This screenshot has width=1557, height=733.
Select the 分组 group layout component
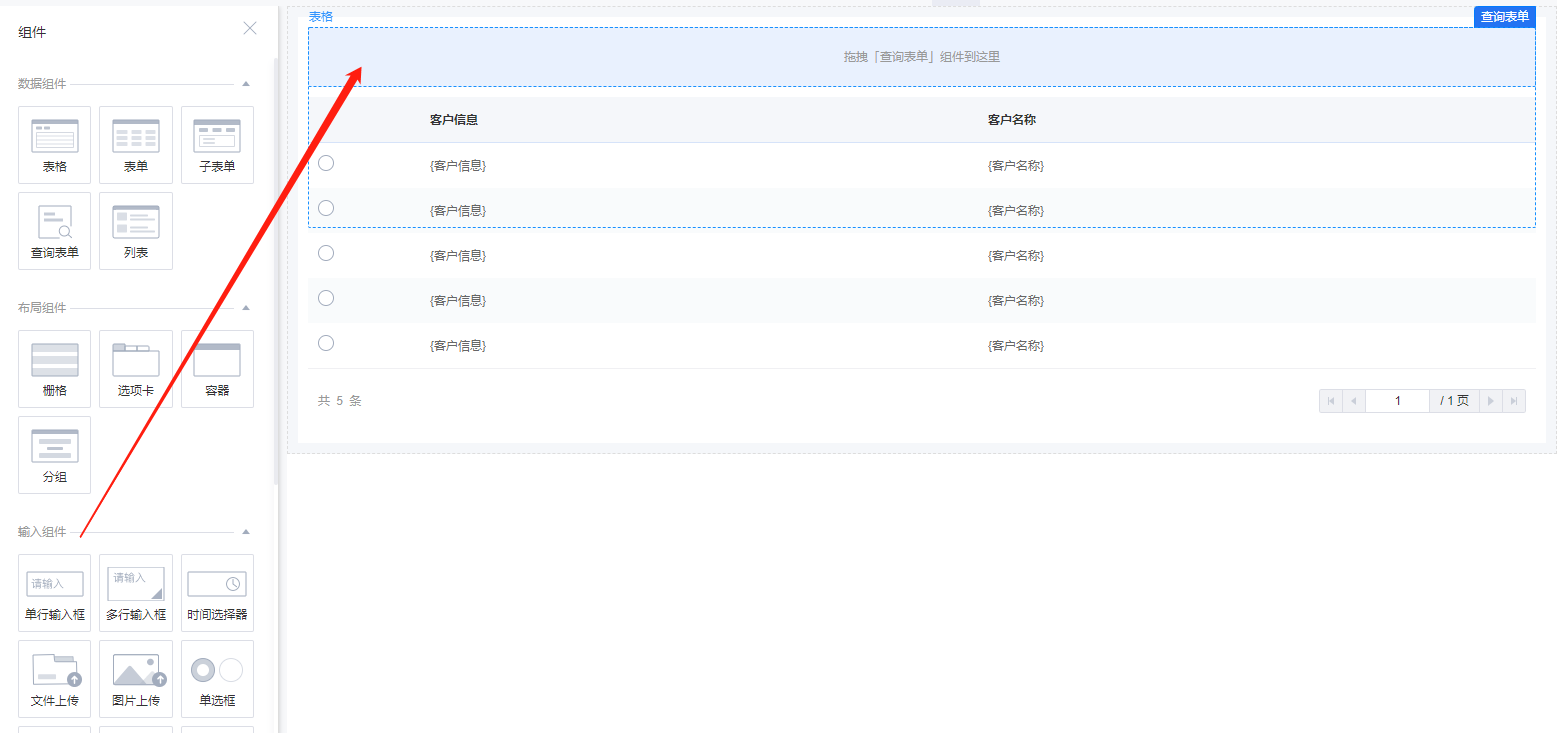(54, 455)
